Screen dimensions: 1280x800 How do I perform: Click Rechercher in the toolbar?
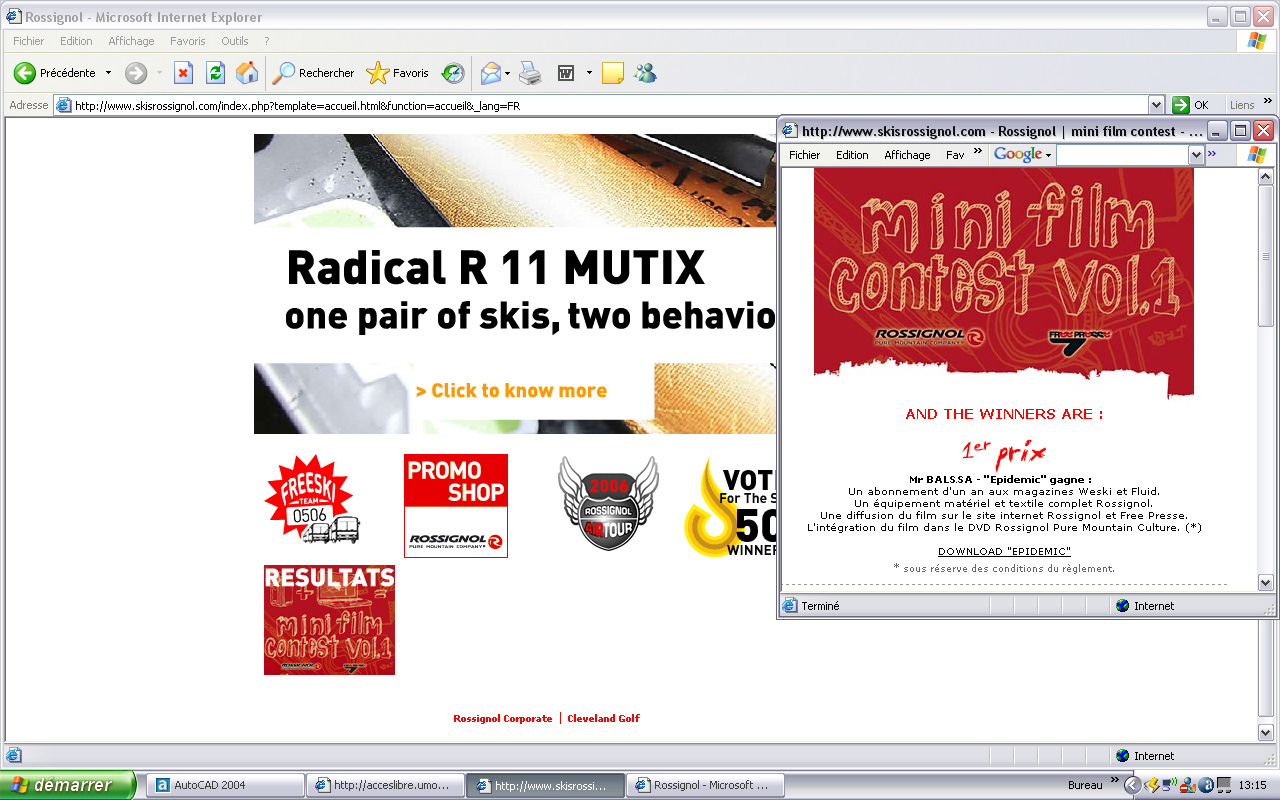314,73
